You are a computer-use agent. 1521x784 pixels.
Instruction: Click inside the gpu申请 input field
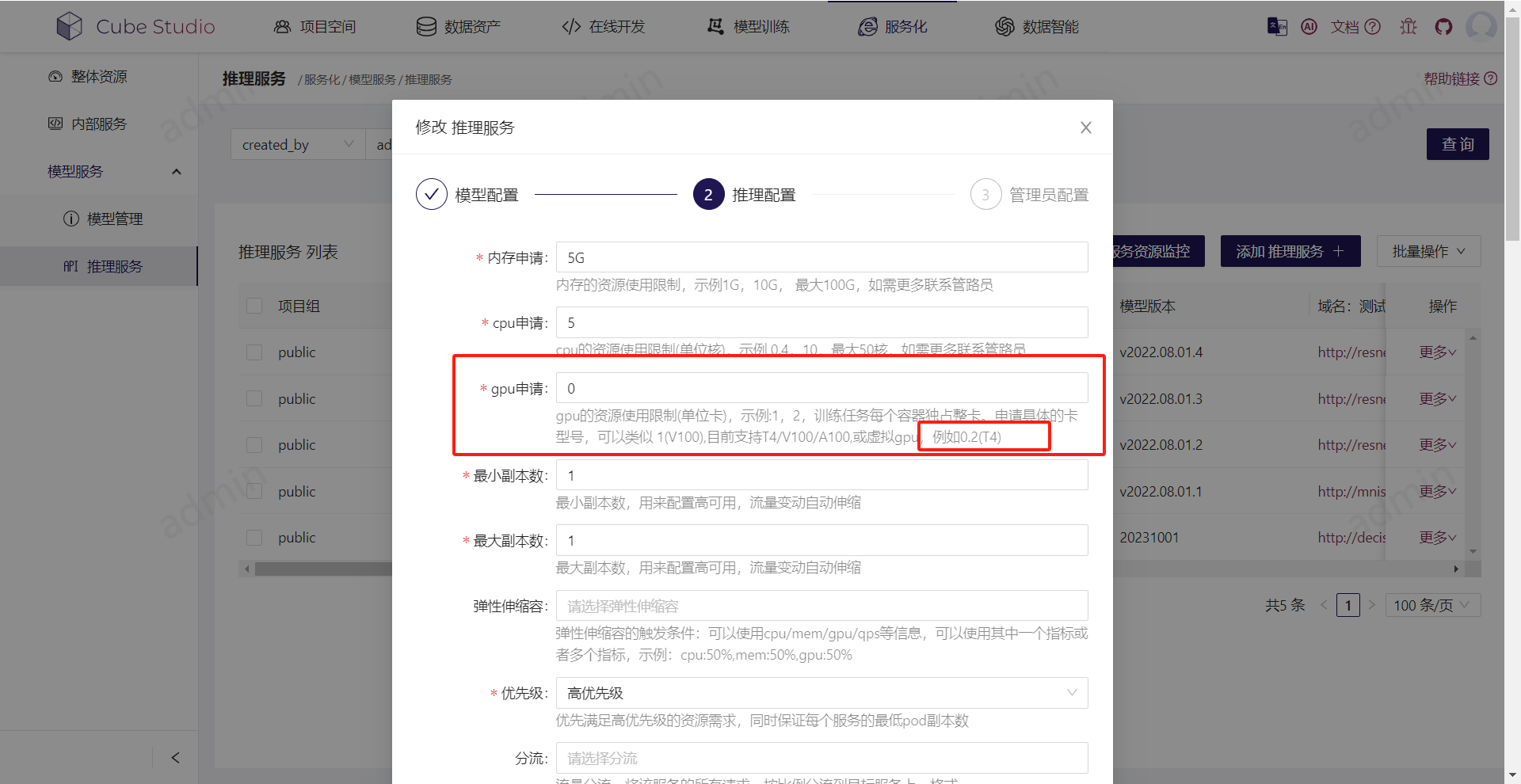(x=821, y=387)
